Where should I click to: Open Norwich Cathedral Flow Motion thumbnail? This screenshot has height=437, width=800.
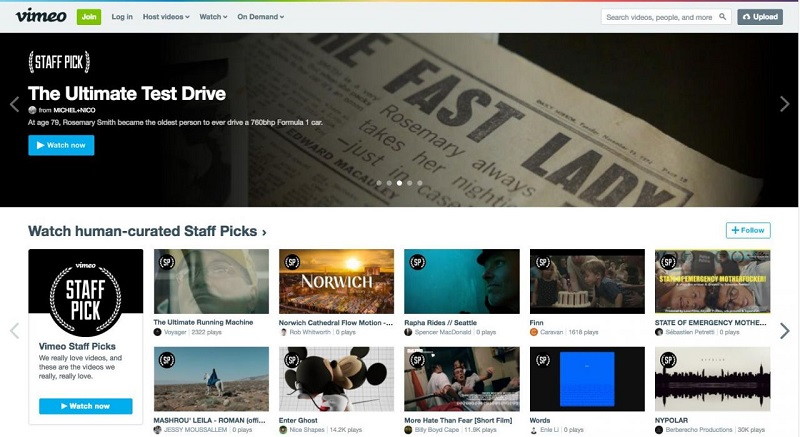click(x=336, y=281)
